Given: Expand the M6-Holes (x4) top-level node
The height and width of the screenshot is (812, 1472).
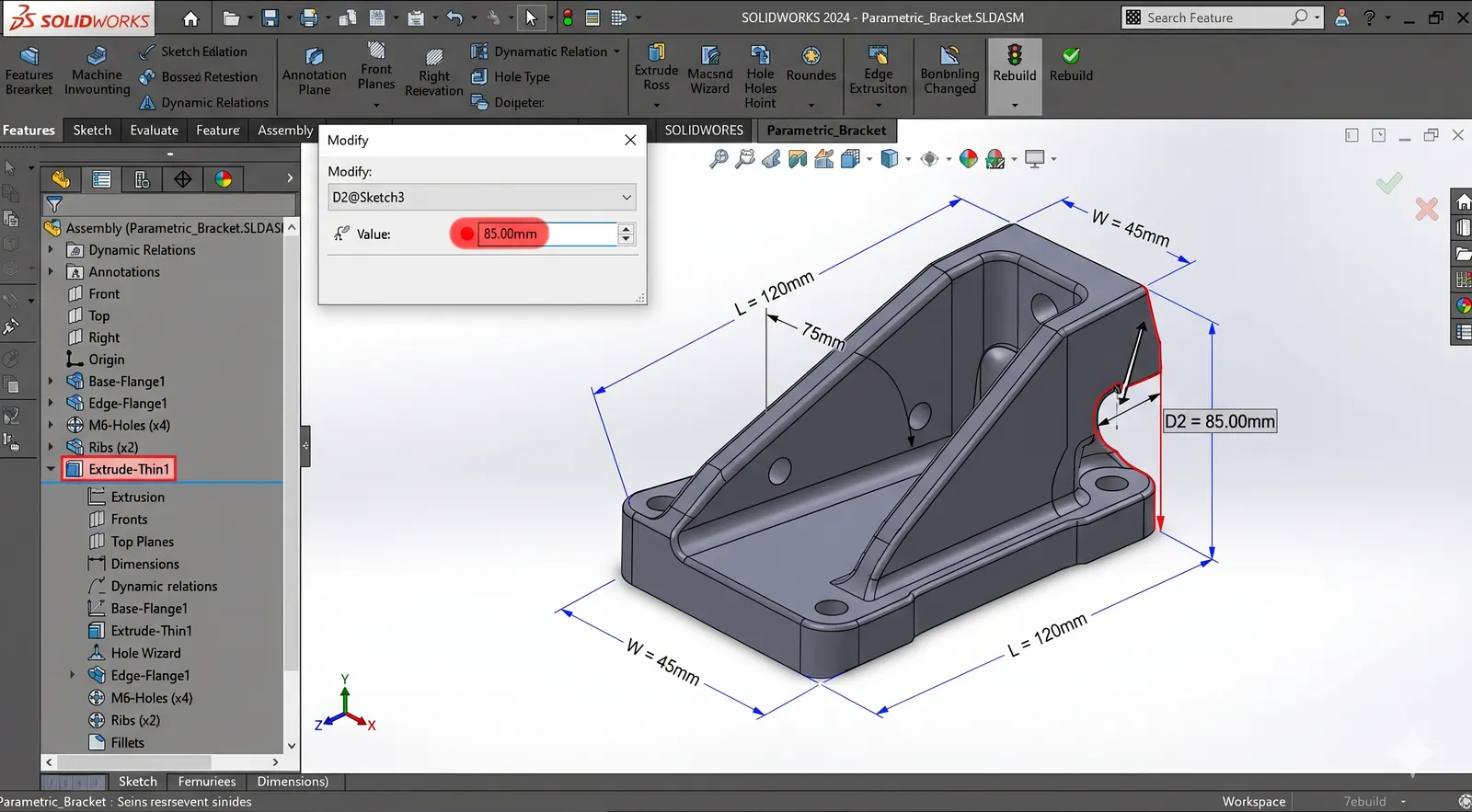Looking at the screenshot, I should coord(51,426).
